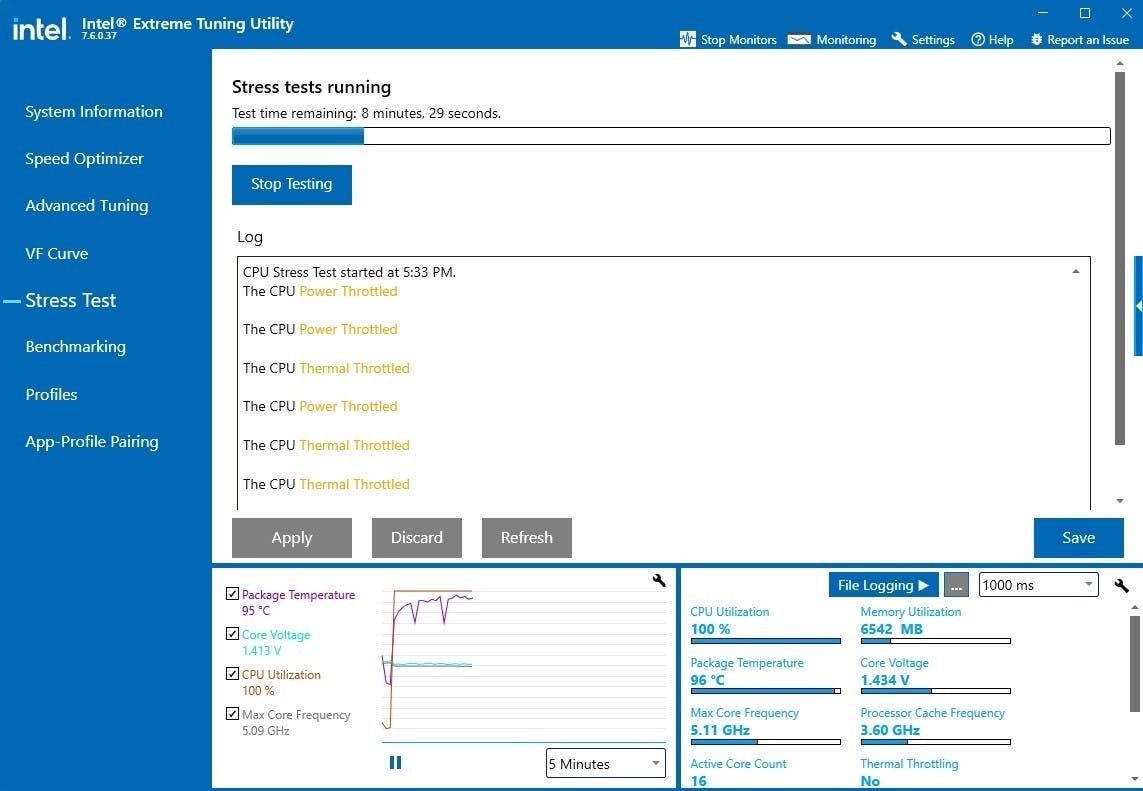
Task: Click the stress test progress bar
Action: 671,136
